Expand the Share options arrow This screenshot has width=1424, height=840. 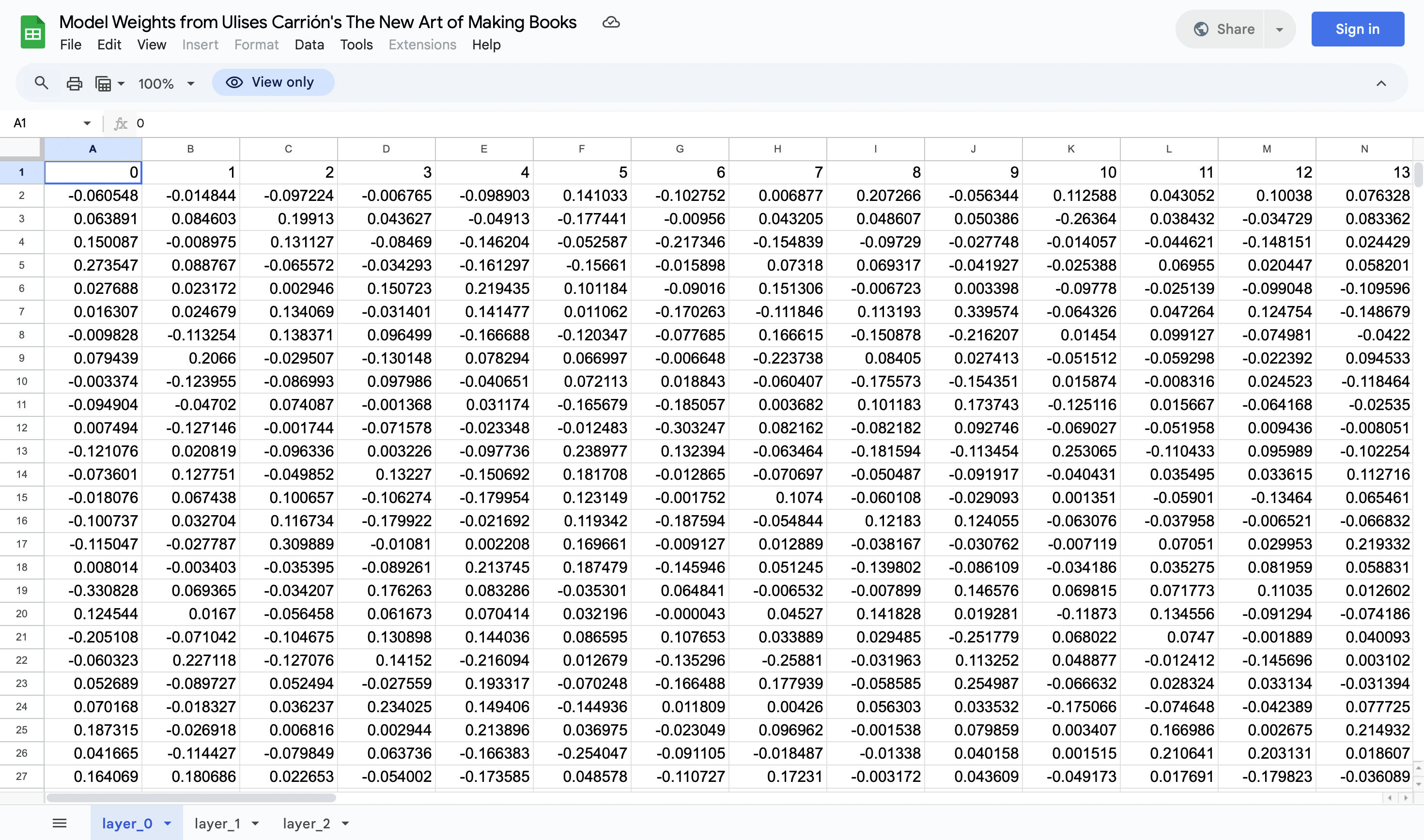[1279, 30]
